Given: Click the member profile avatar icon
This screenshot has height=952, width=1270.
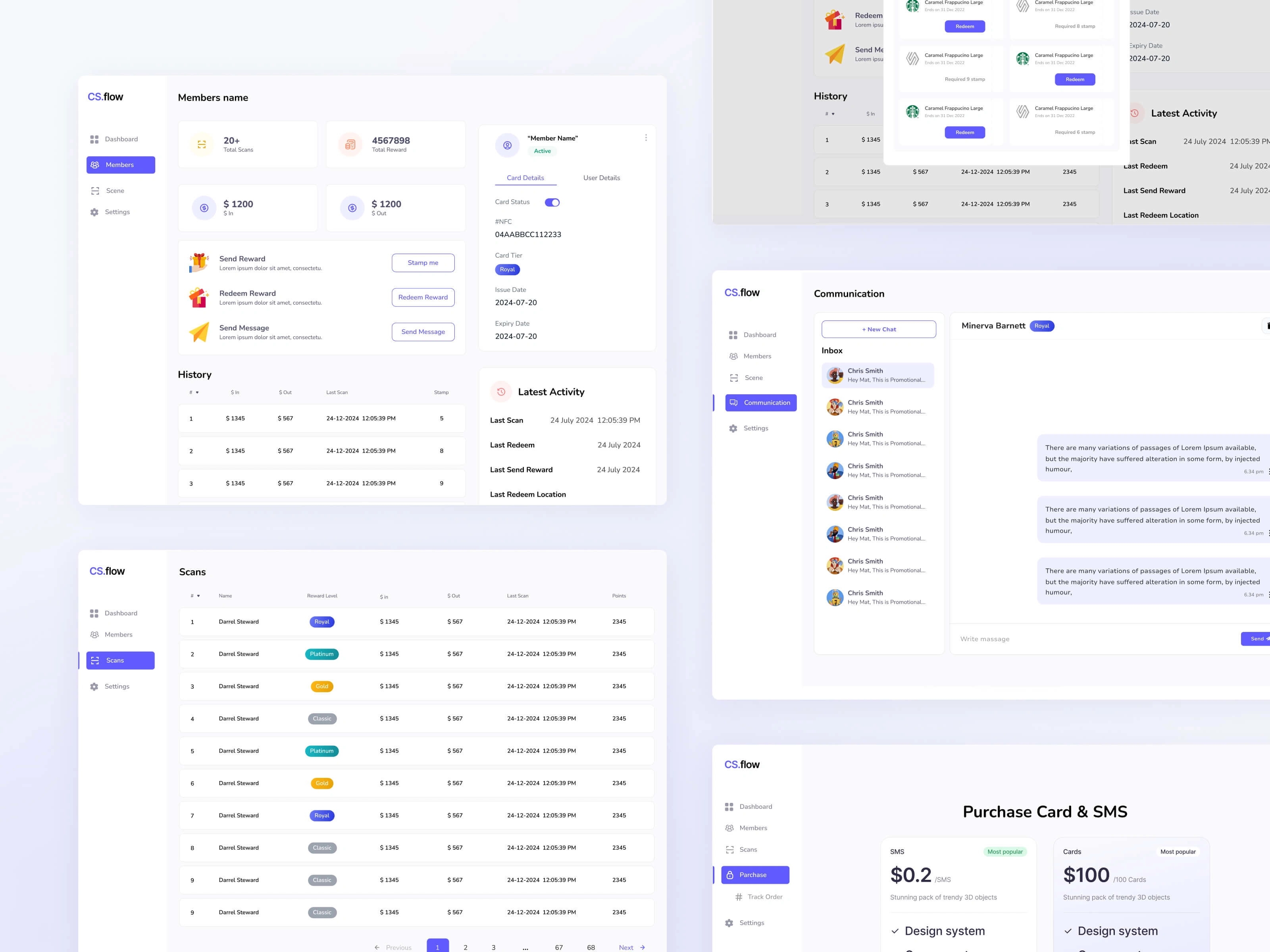Looking at the screenshot, I should tap(508, 145).
